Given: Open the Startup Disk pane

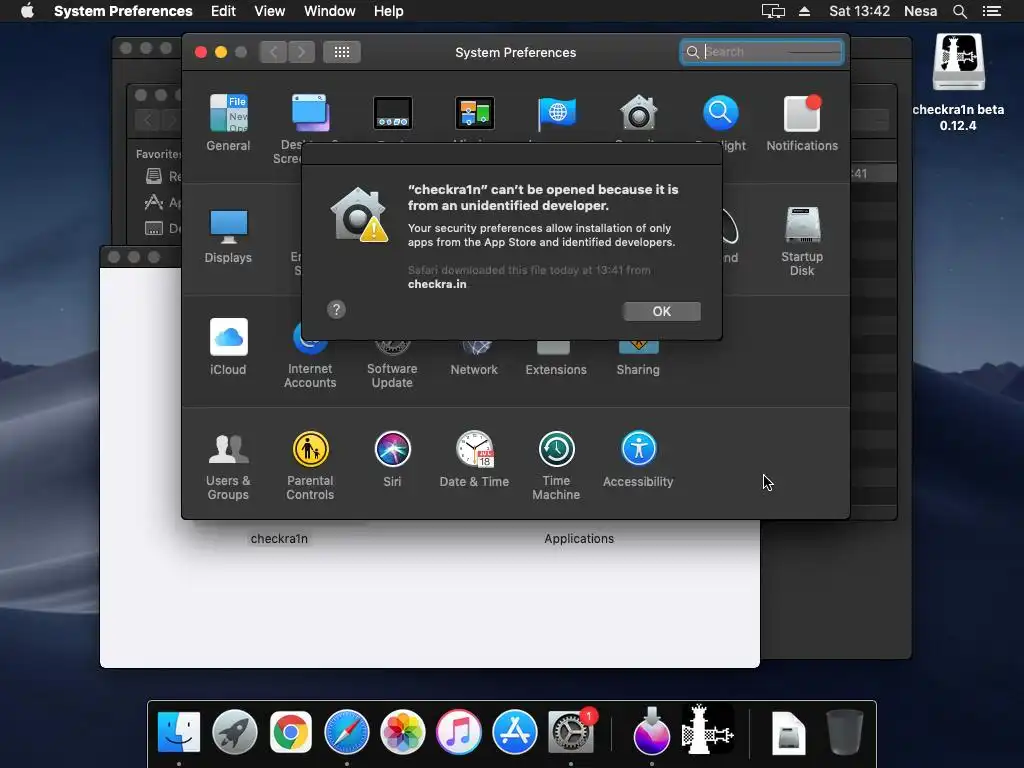Looking at the screenshot, I should 802,241.
